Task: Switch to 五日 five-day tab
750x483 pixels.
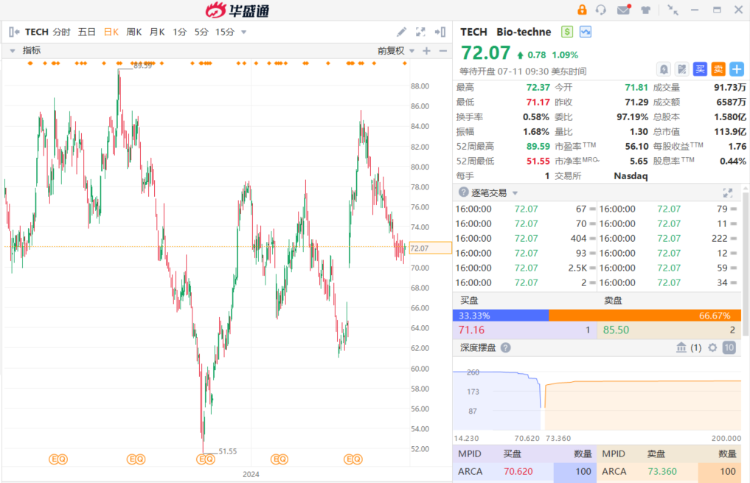Action: click(87, 32)
